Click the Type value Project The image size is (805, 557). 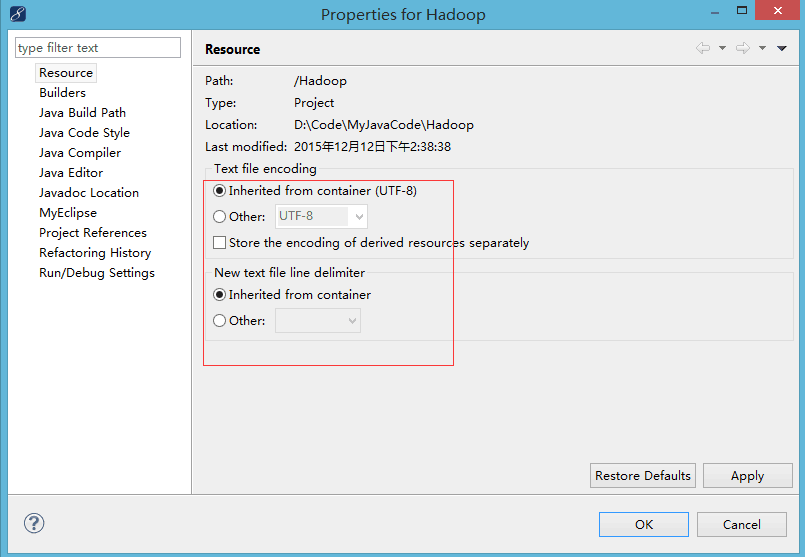click(314, 103)
